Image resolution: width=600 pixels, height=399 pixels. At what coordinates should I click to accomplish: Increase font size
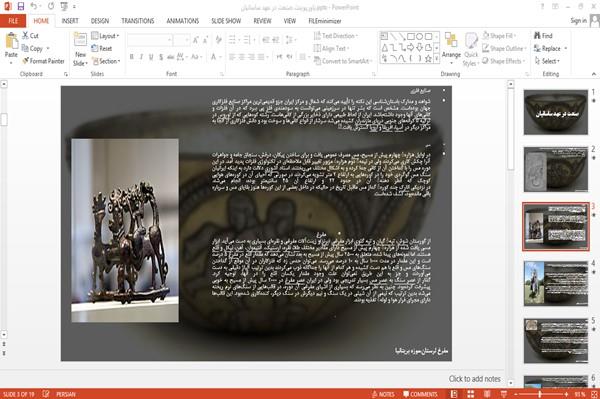196,40
